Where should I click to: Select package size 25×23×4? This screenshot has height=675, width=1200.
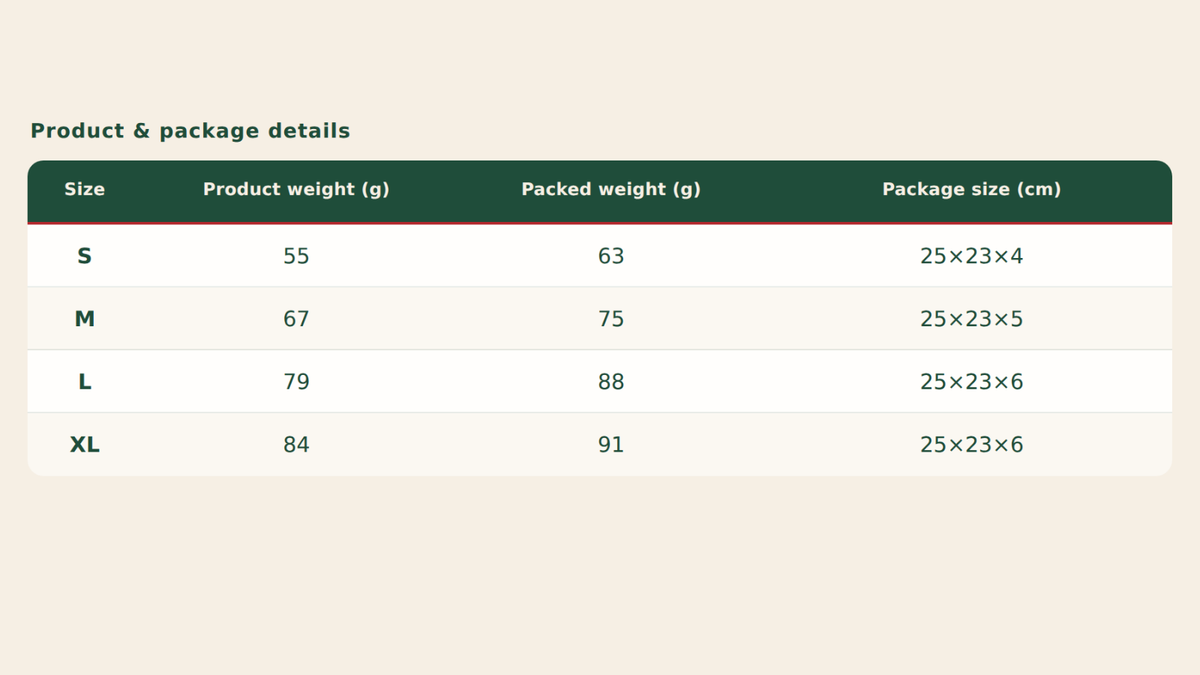coord(971,256)
